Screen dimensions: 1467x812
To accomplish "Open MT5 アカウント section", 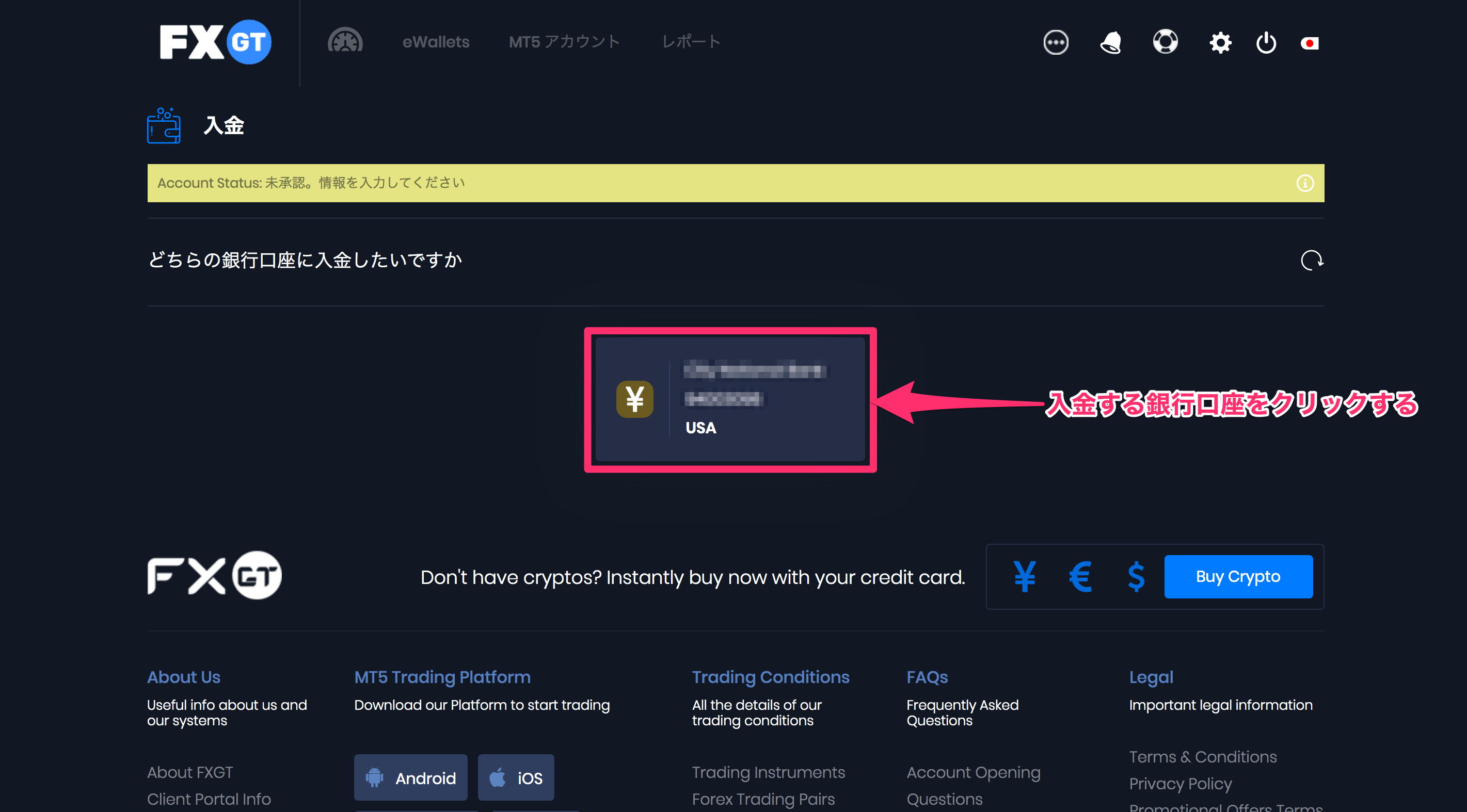I will pos(563,42).
